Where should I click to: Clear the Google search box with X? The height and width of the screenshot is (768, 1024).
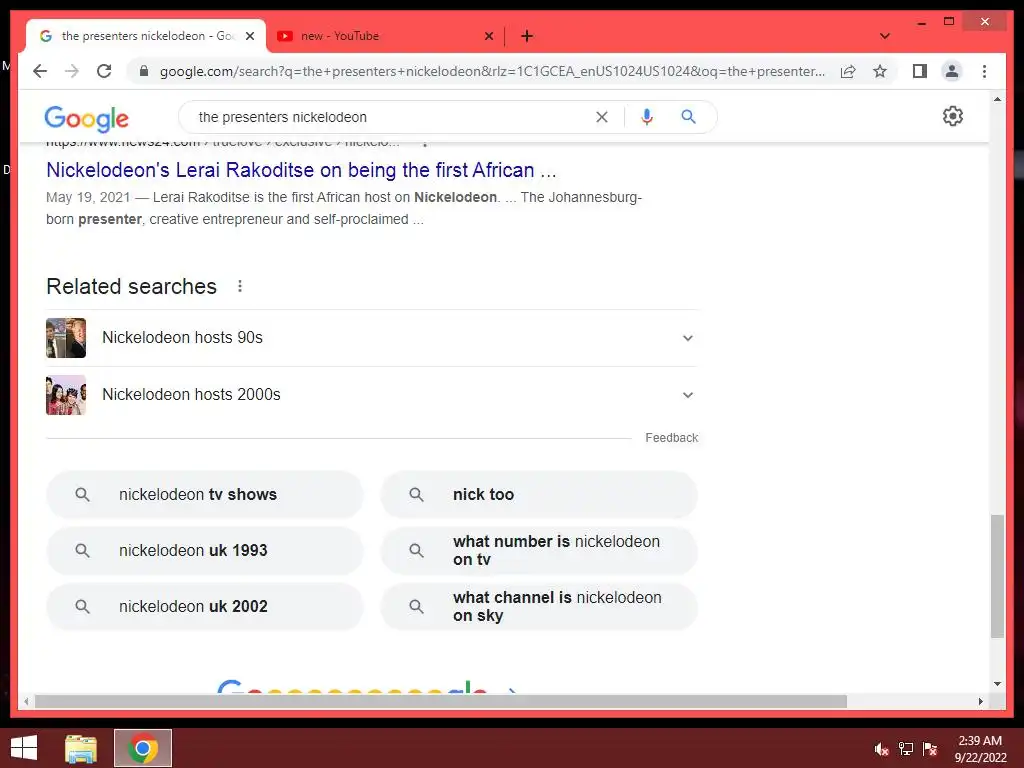pyautogui.click(x=601, y=117)
